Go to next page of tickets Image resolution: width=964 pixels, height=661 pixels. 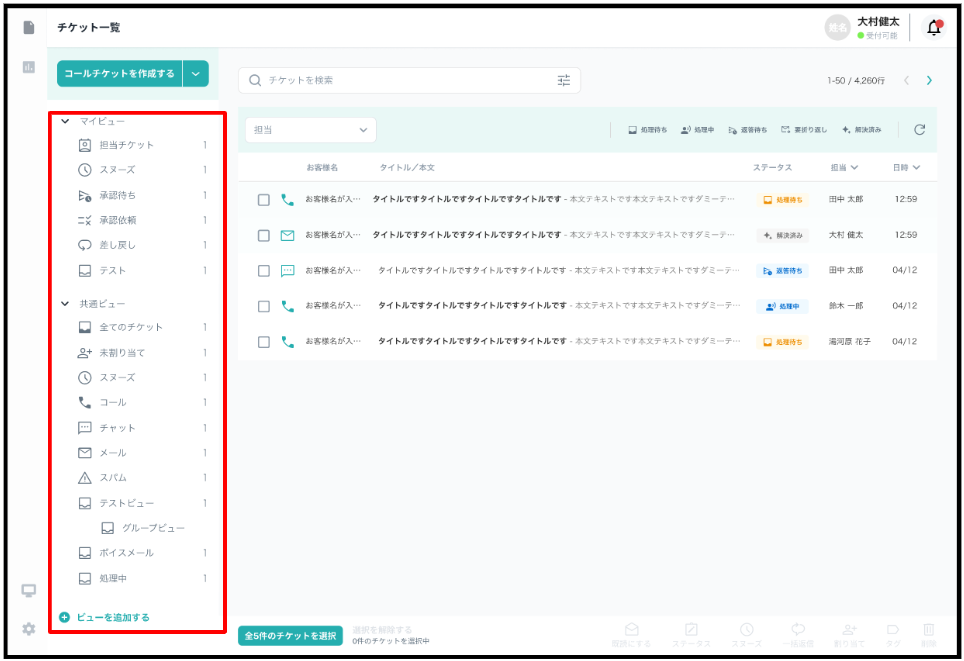tap(929, 80)
